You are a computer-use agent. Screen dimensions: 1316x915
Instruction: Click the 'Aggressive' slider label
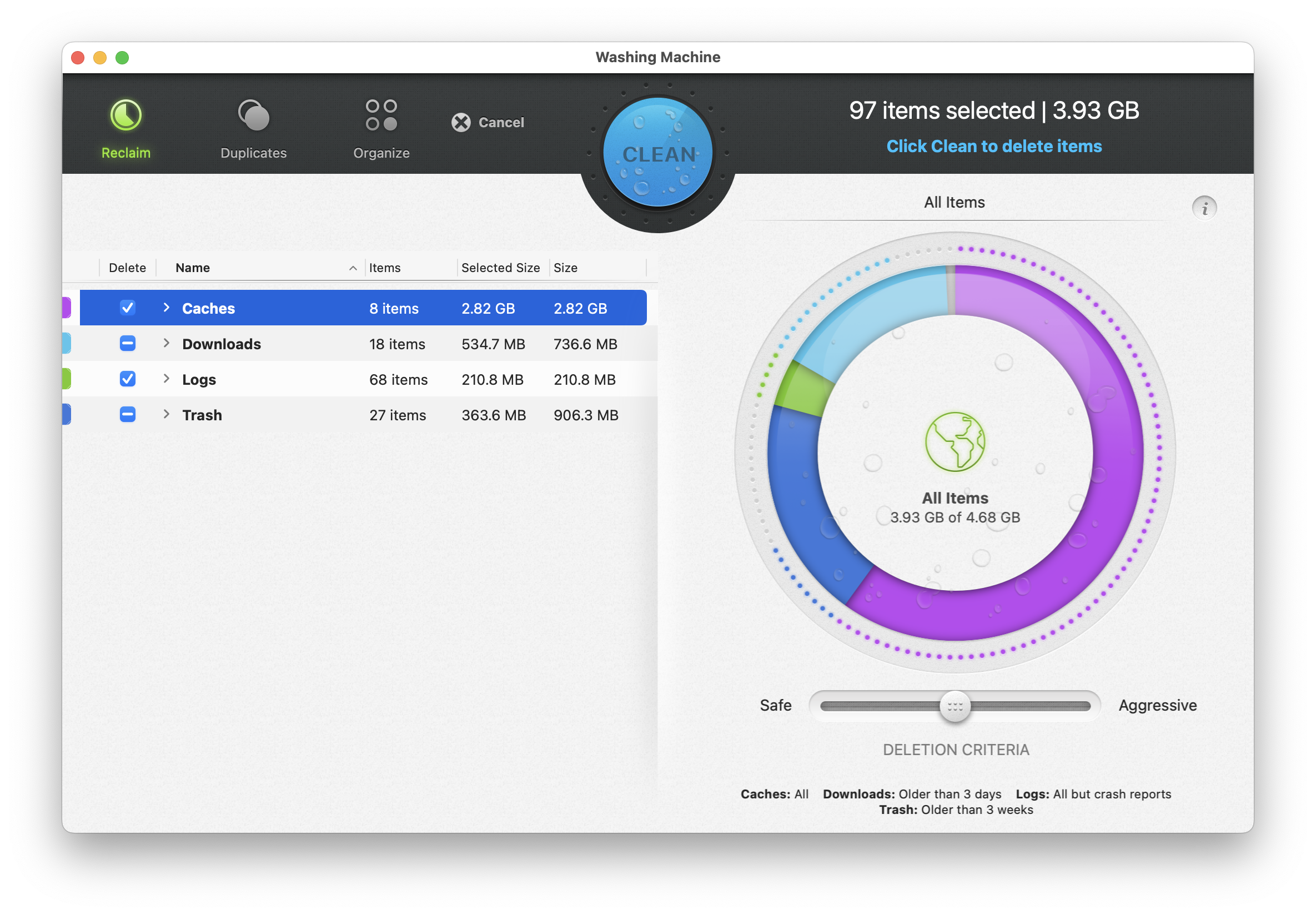click(x=1157, y=705)
